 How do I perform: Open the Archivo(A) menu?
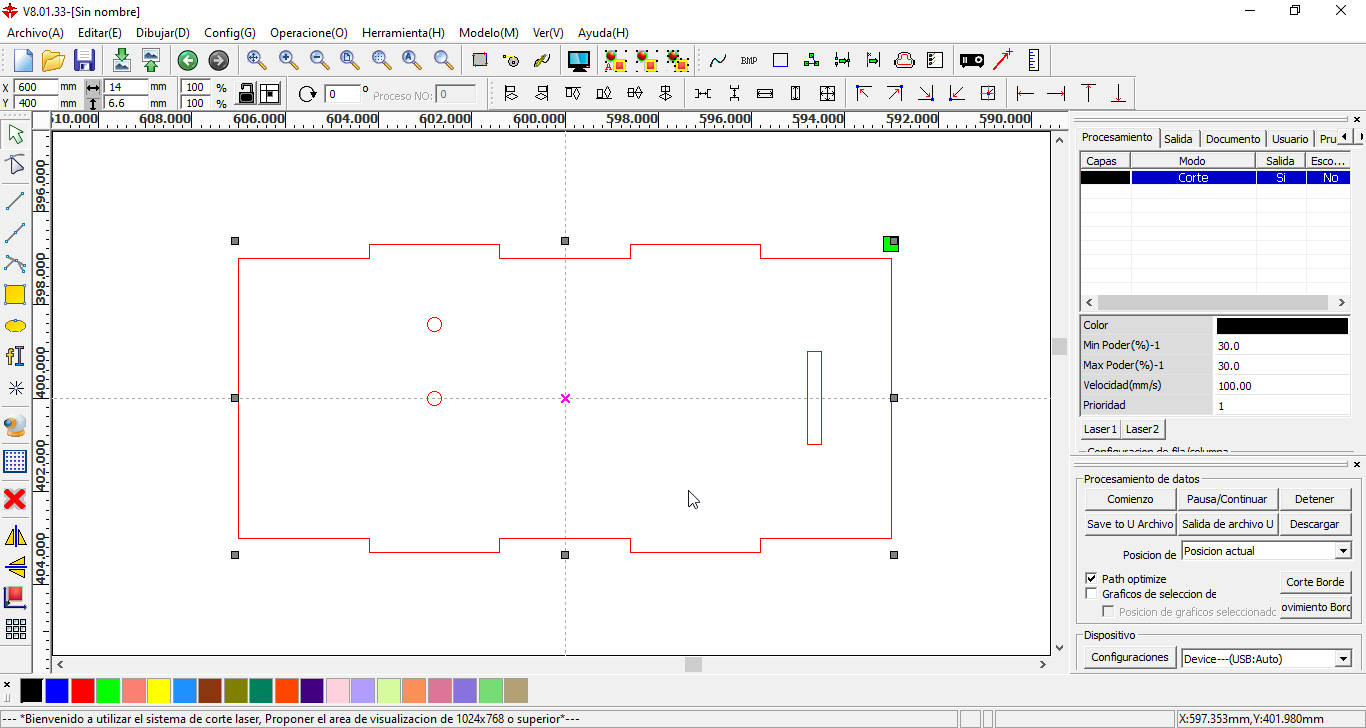click(x=35, y=33)
